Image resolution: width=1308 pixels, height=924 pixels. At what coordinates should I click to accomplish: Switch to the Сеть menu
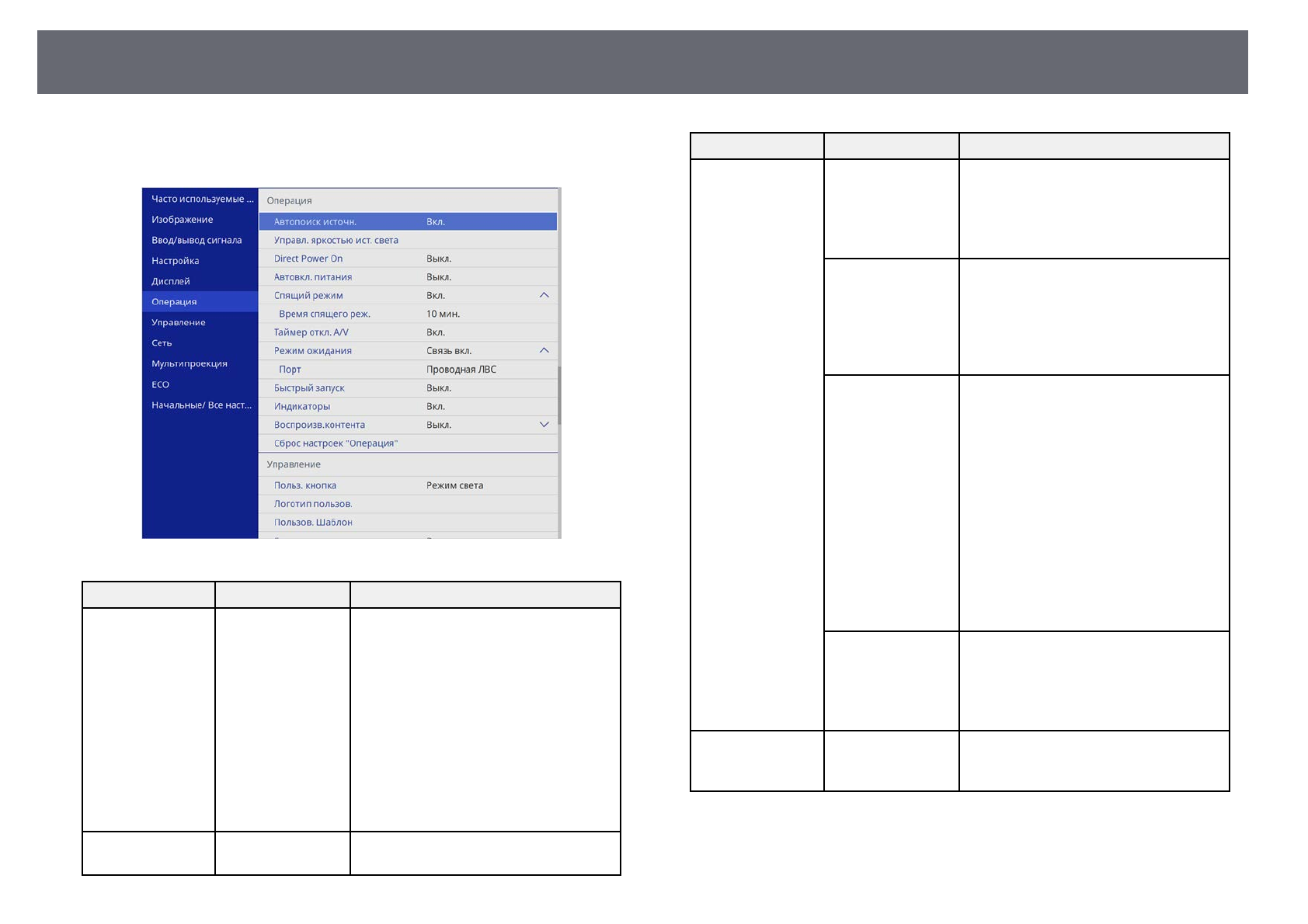[x=162, y=343]
